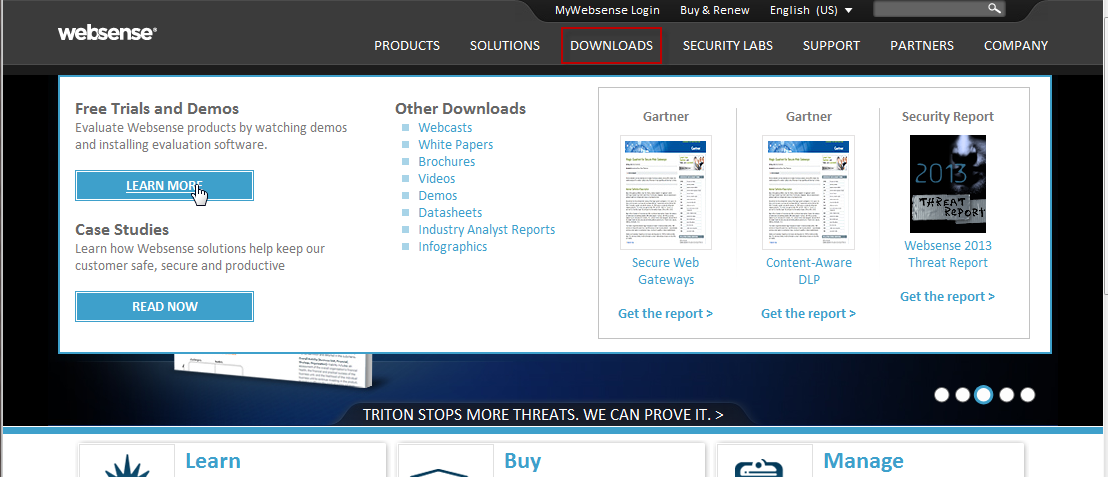Open the Videos link
The width and height of the screenshot is (1108, 477).
click(437, 179)
